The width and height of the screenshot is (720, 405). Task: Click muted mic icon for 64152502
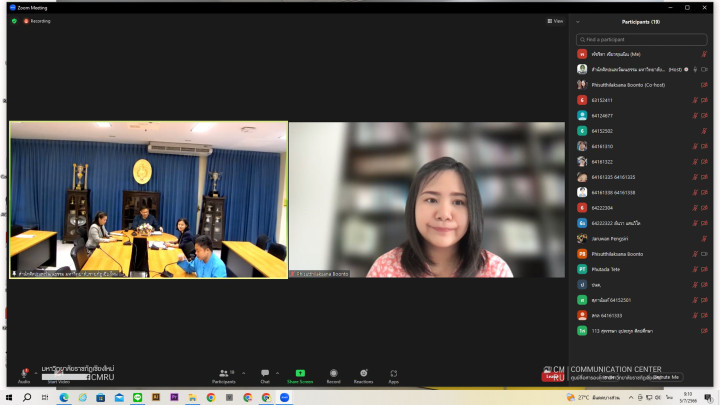[704, 131]
